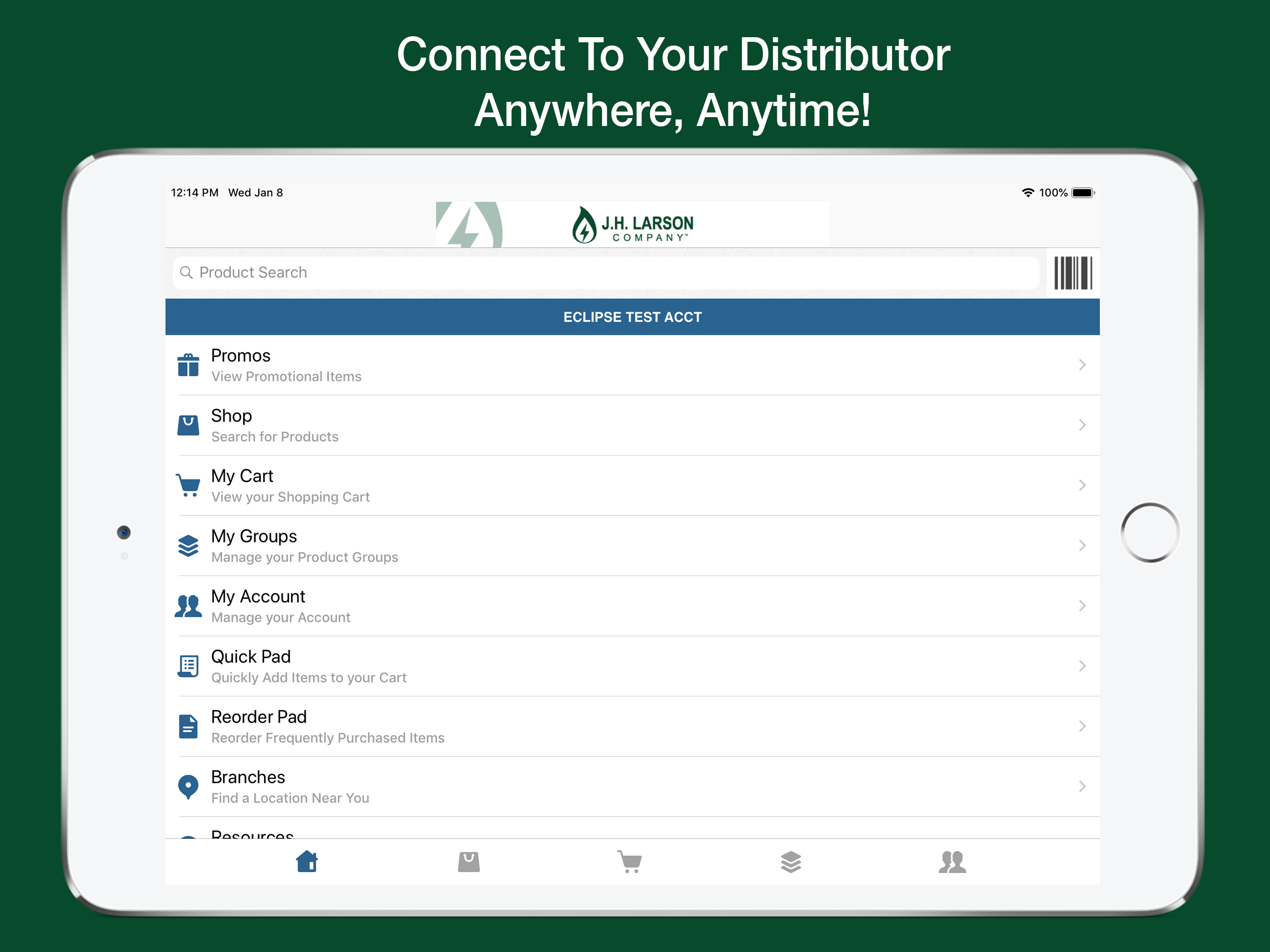Click 'Manage your Account' subtitle
1270x952 pixels.
tap(281, 618)
